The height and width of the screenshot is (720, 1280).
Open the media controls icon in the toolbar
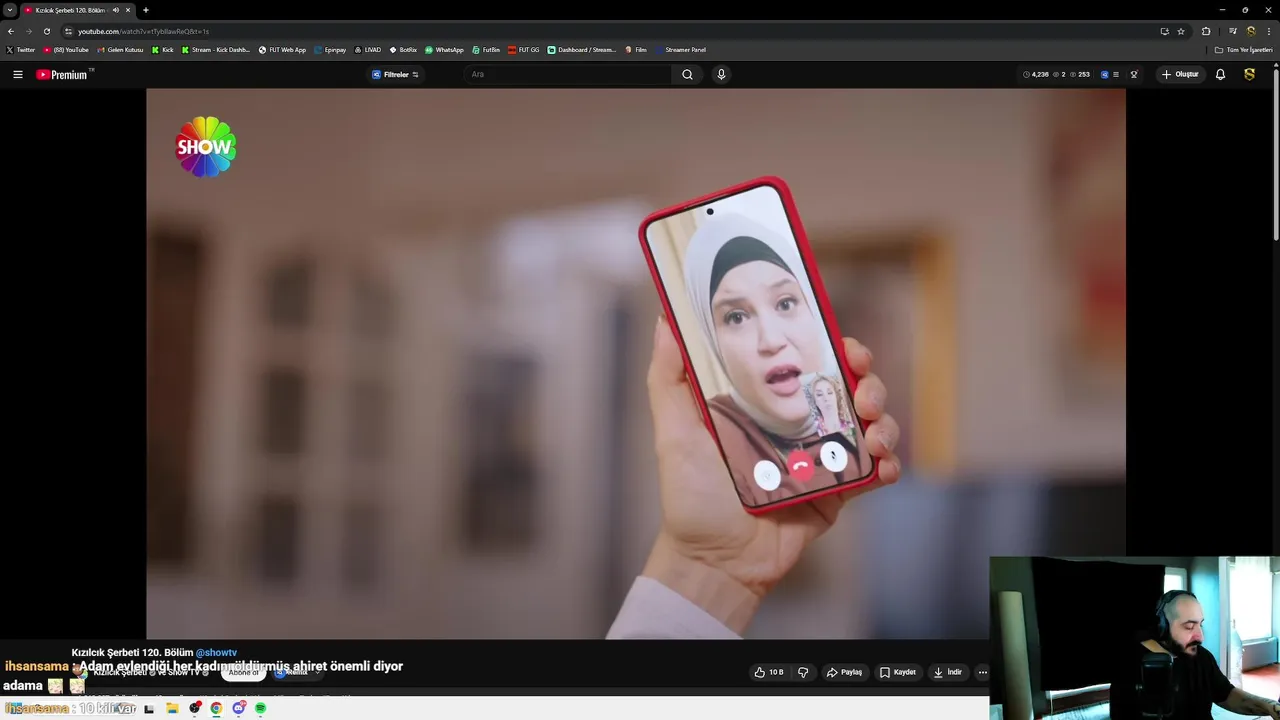(1233, 31)
